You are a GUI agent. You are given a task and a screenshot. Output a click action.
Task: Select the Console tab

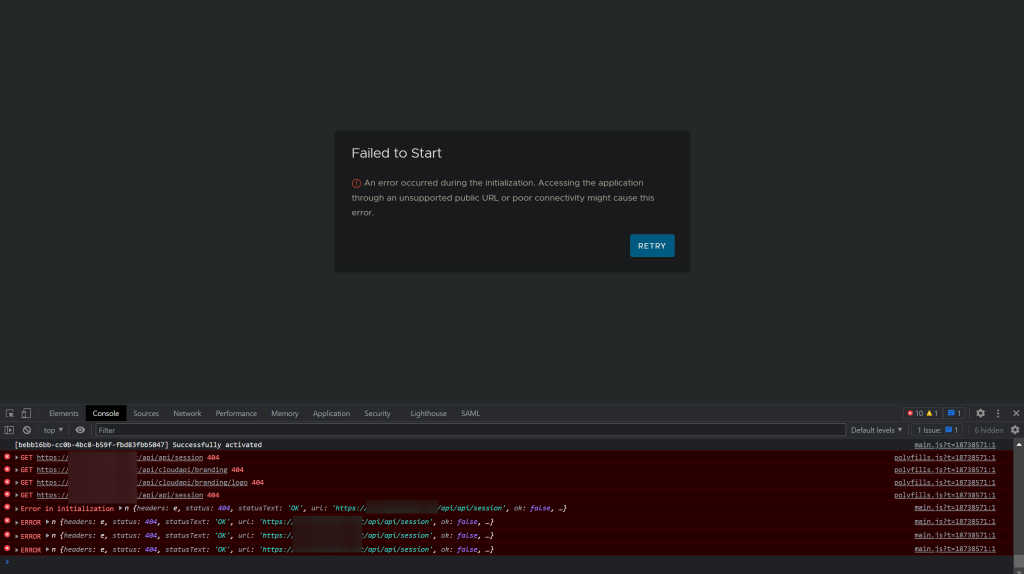(x=106, y=413)
